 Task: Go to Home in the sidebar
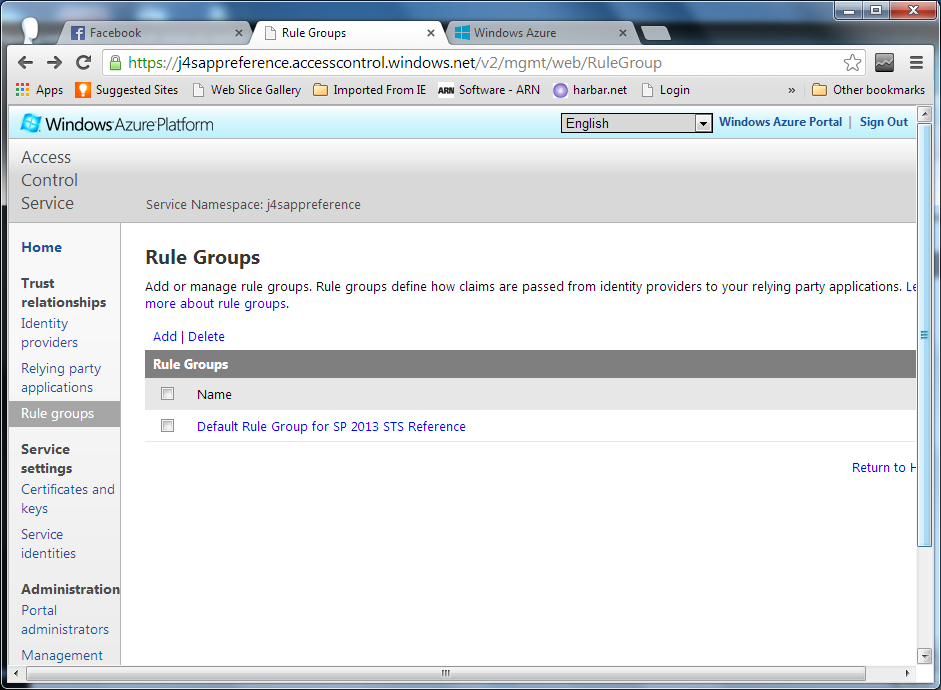tap(41, 247)
